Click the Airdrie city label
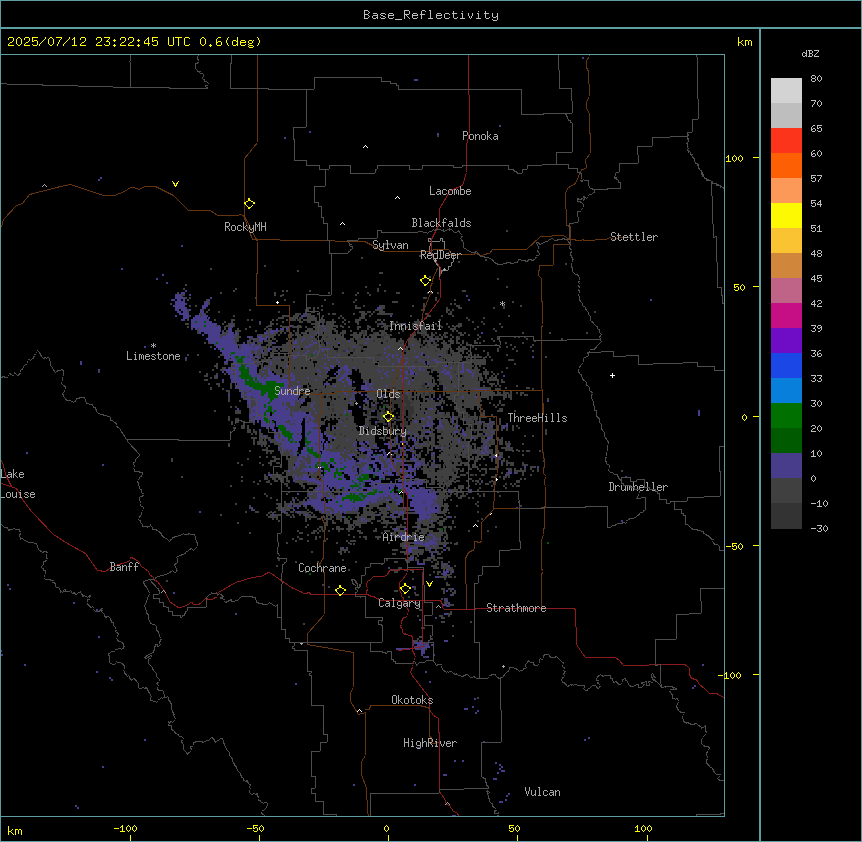862x842 pixels. pyautogui.click(x=404, y=537)
